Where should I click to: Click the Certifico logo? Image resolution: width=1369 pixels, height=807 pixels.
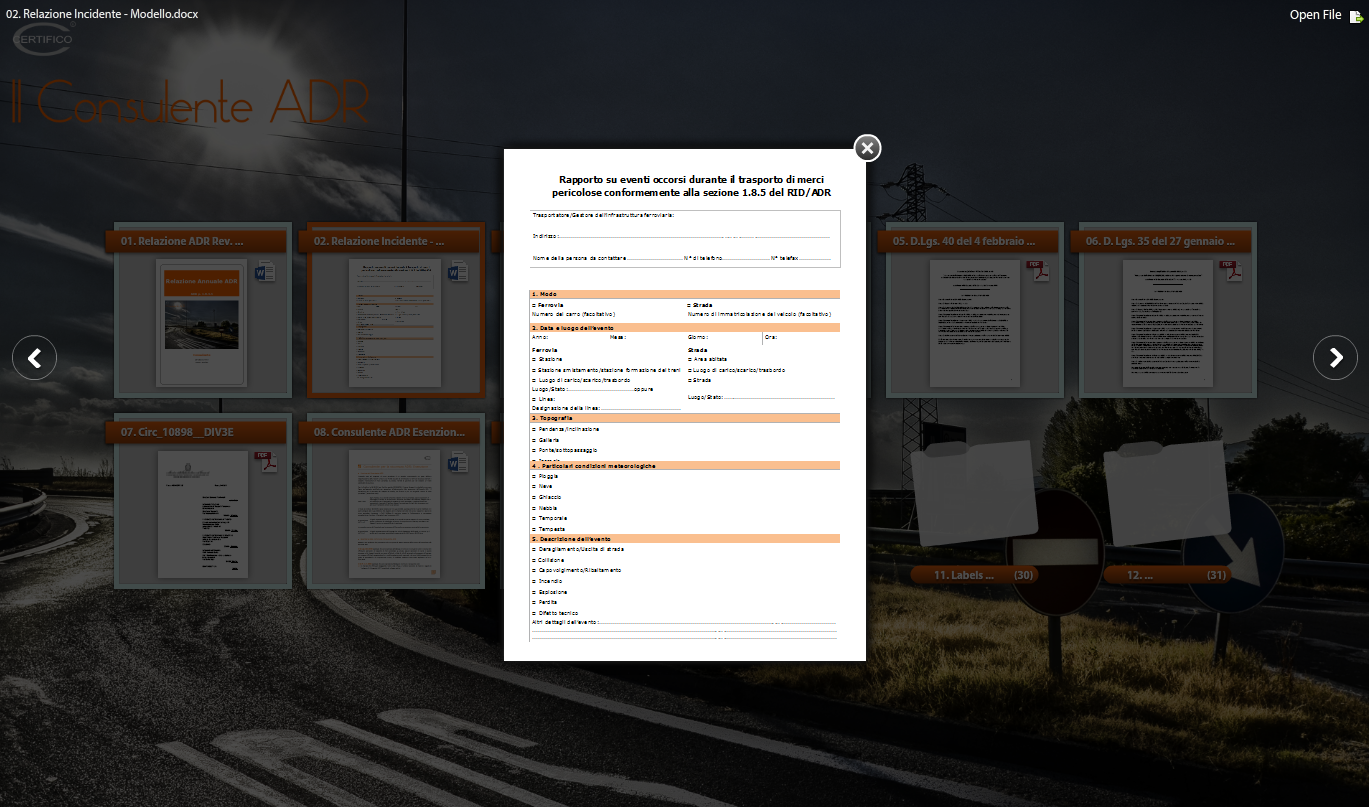[x=42, y=39]
